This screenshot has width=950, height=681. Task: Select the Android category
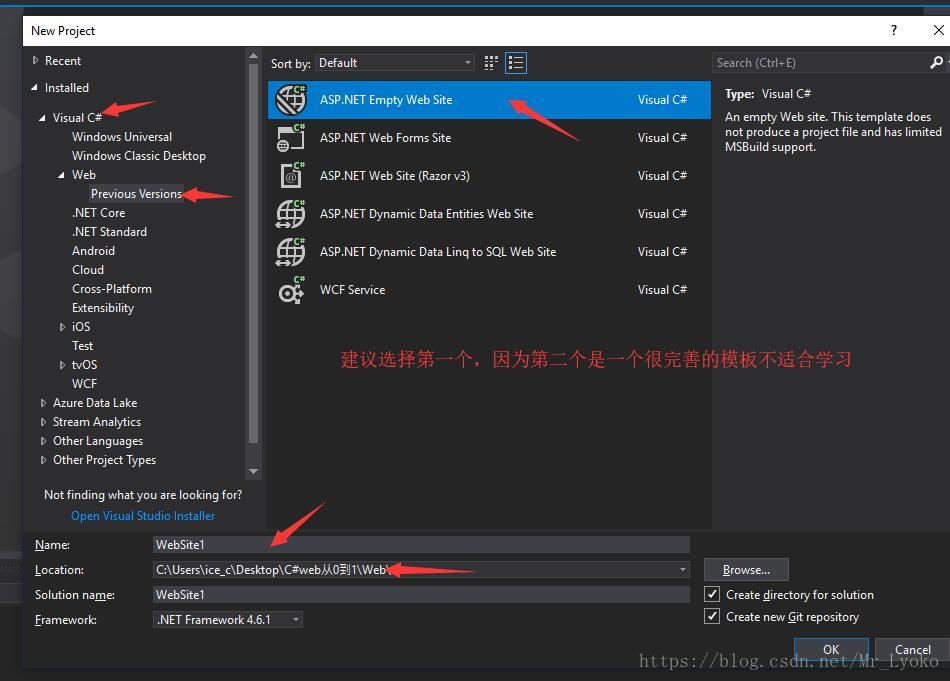point(93,251)
